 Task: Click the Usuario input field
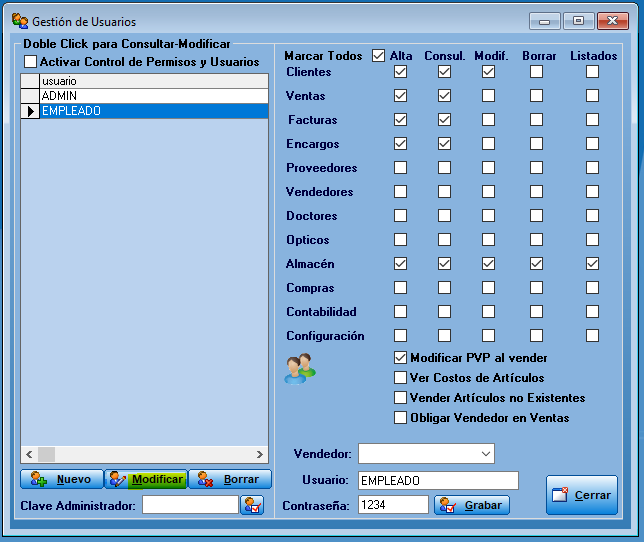438,480
